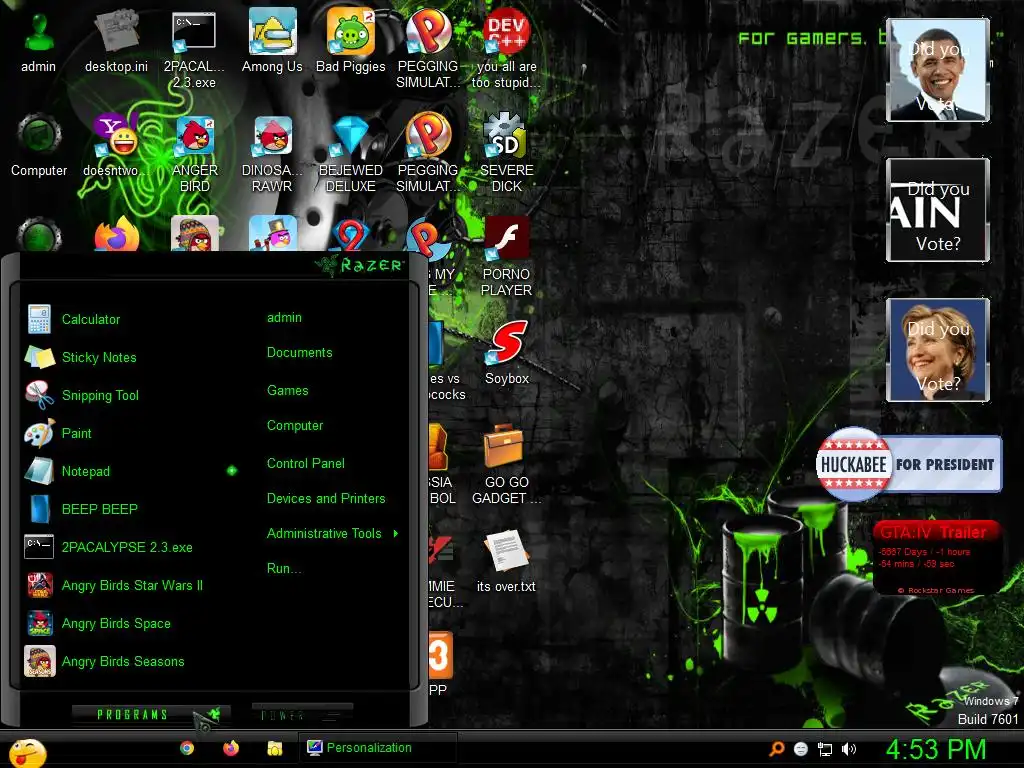
Task: Launch Notepad from start menu
Action: point(86,471)
